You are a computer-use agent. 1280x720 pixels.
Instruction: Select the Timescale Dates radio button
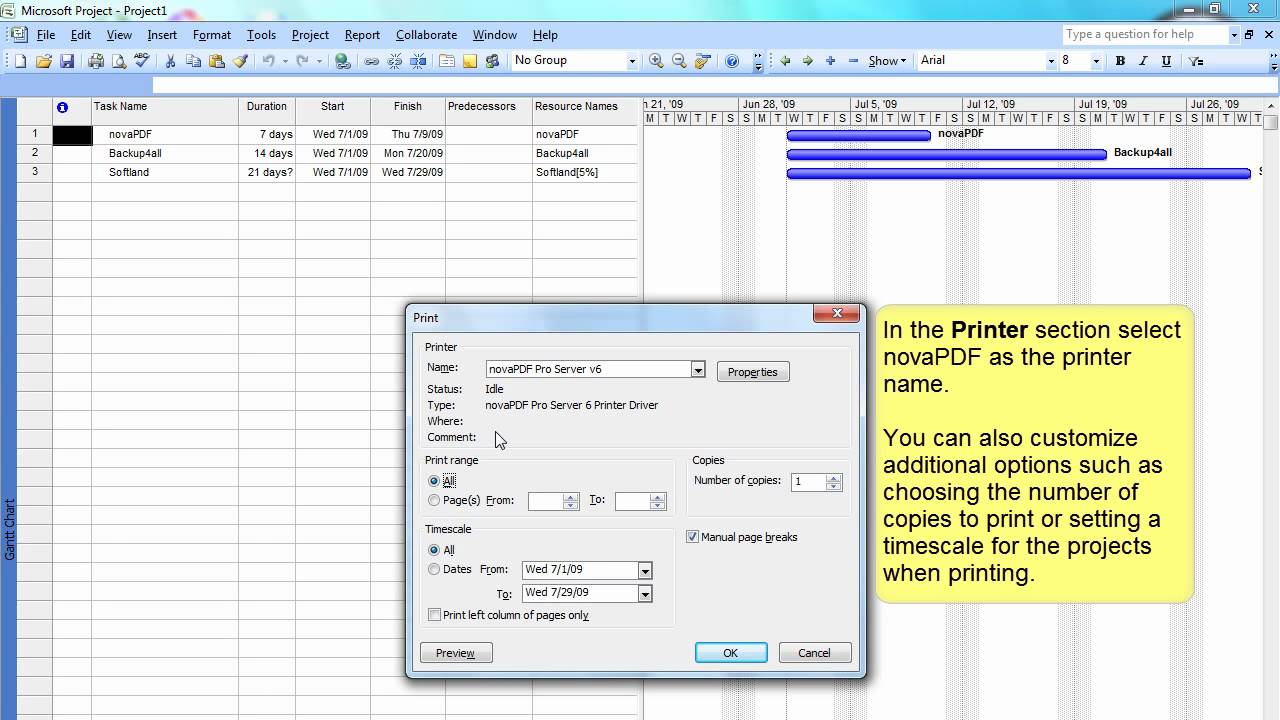coord(434,569)
